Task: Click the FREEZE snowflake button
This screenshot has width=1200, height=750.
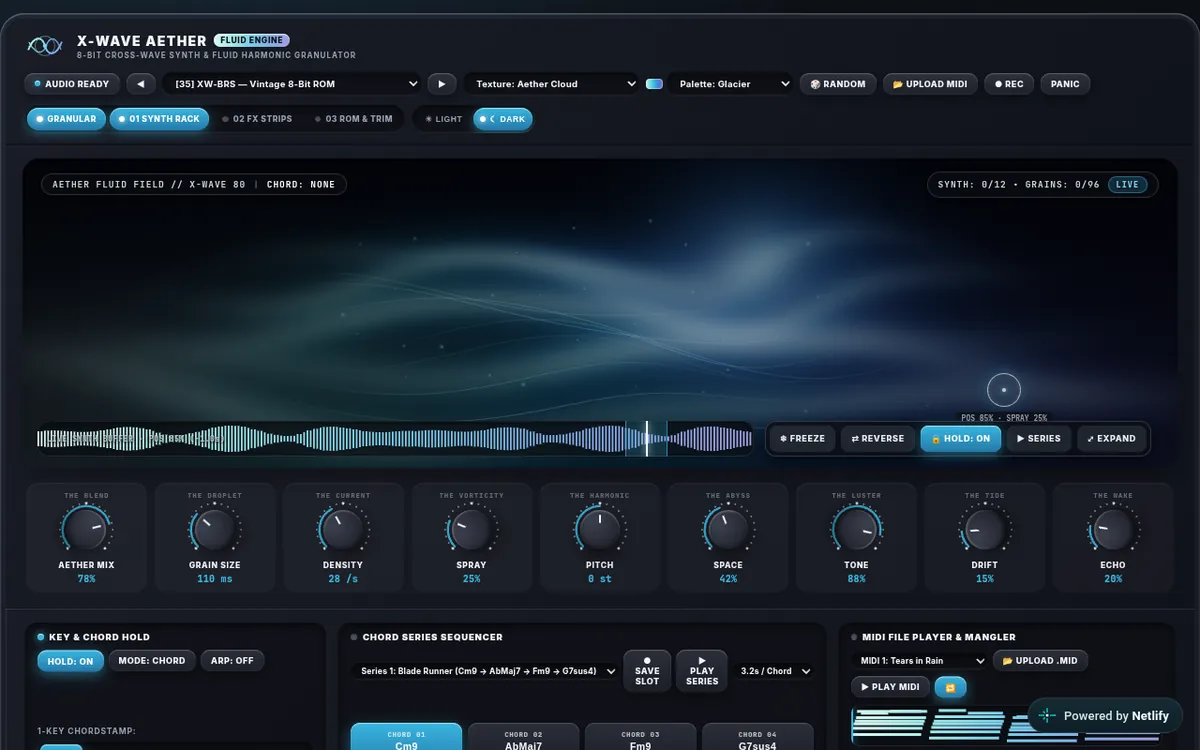Action: coord(802,438)
